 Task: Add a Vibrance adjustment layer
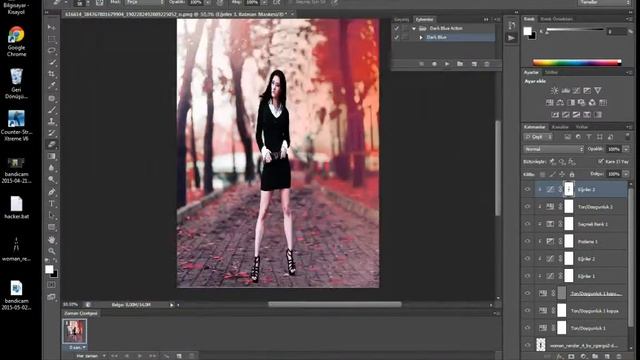click(x=598, y=91)
